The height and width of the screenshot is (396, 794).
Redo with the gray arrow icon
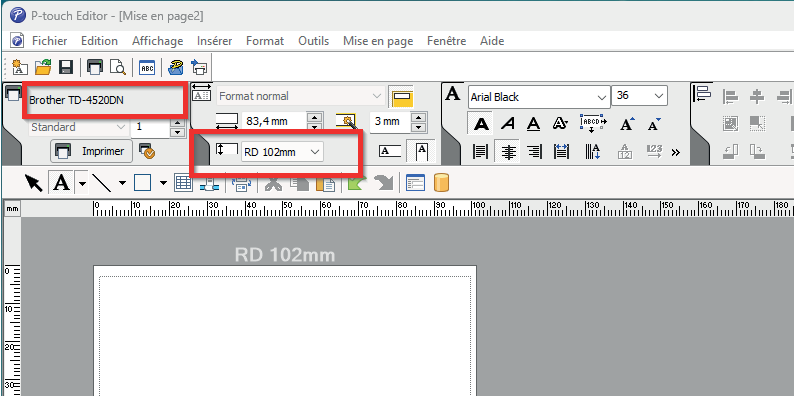pos(384,183)
